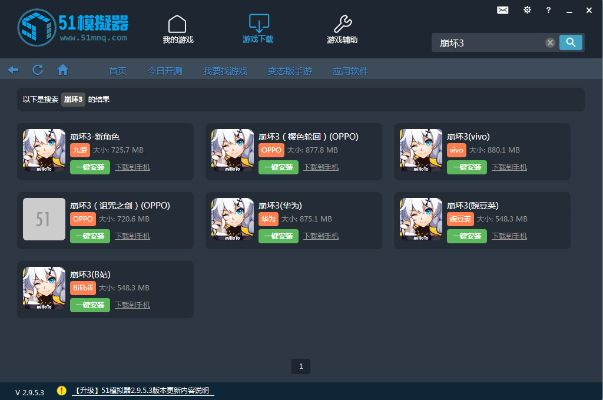
Task: Install 崩坏3(B站) with one-click install
Action: 90,305
